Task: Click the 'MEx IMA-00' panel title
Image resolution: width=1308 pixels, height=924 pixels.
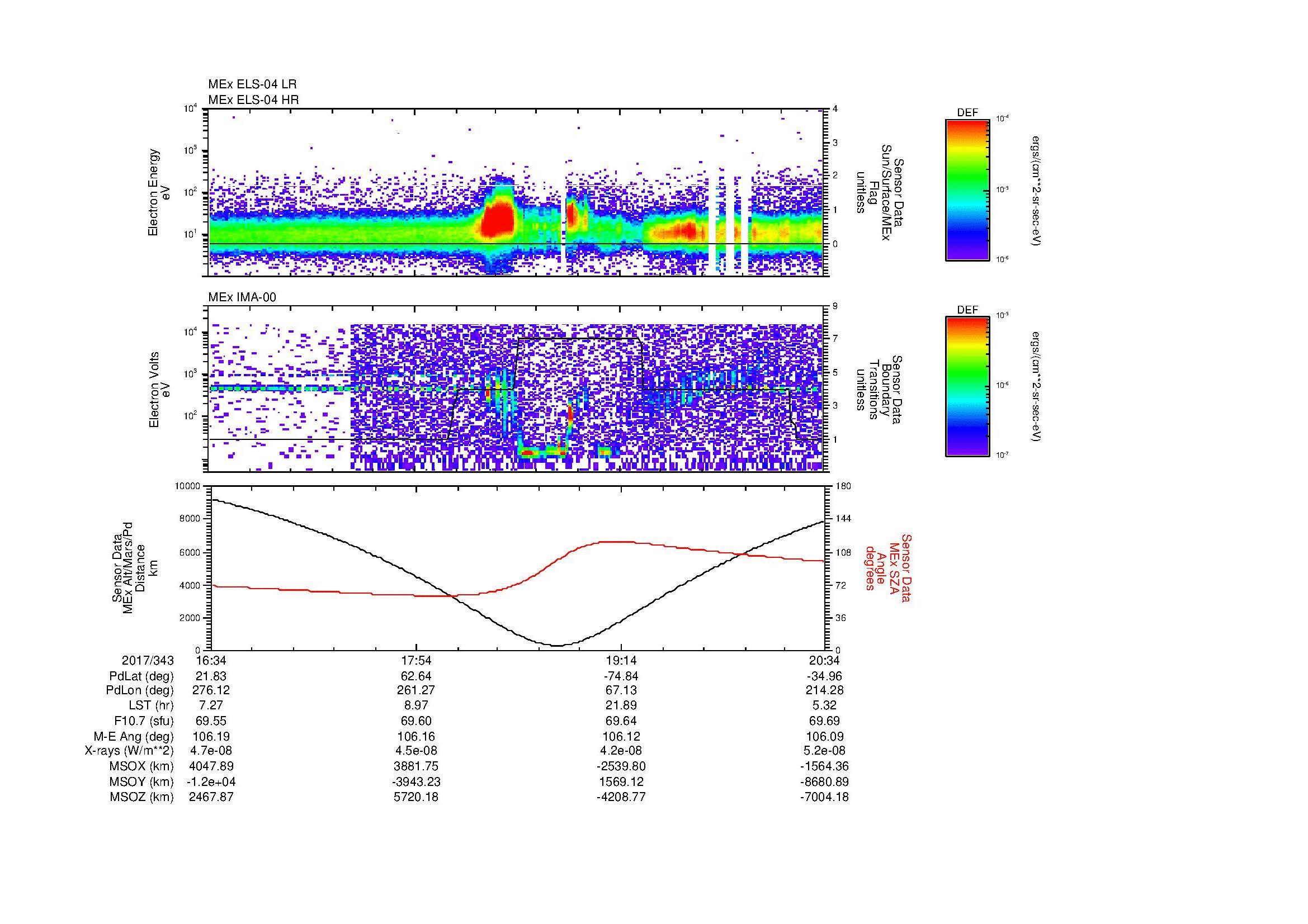Action: click(242, 297)
